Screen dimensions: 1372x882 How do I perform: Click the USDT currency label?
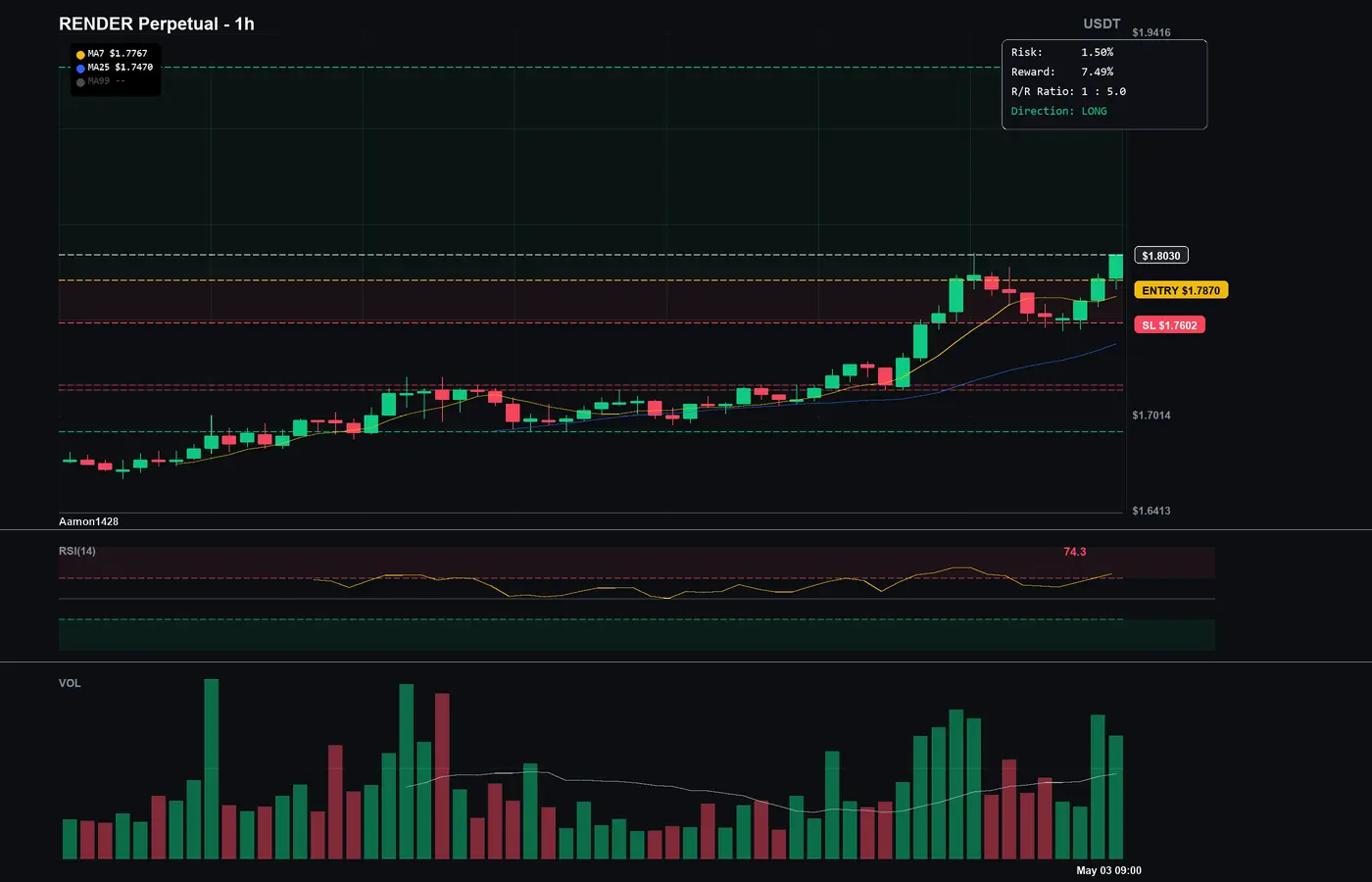tap(1102, 24)
